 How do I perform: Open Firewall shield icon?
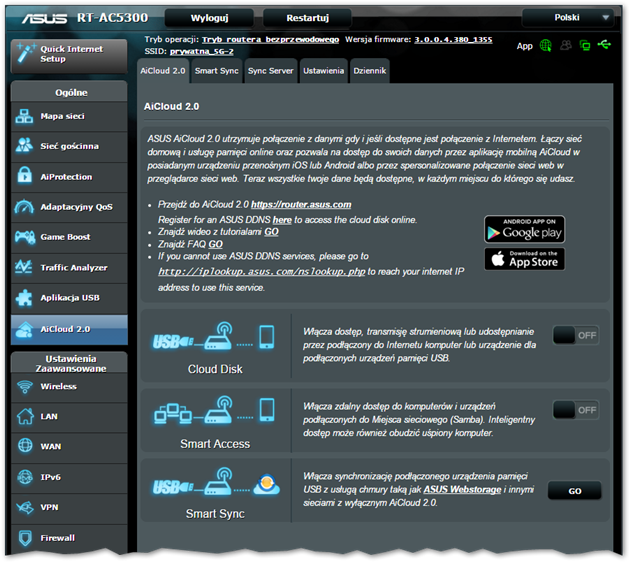tap(25, 538)
